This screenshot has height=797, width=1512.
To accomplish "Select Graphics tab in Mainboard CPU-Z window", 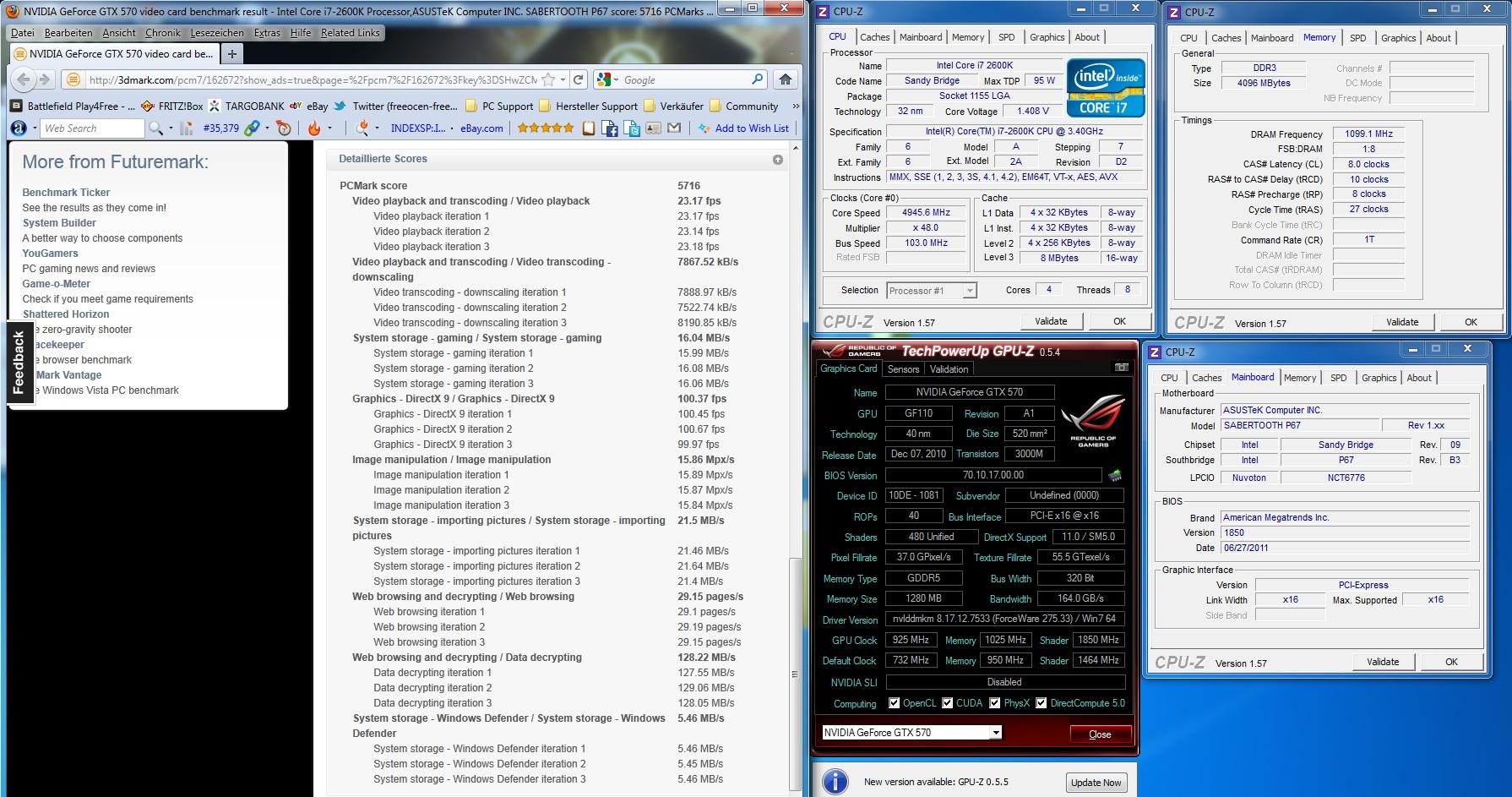I will (1379, 378).
